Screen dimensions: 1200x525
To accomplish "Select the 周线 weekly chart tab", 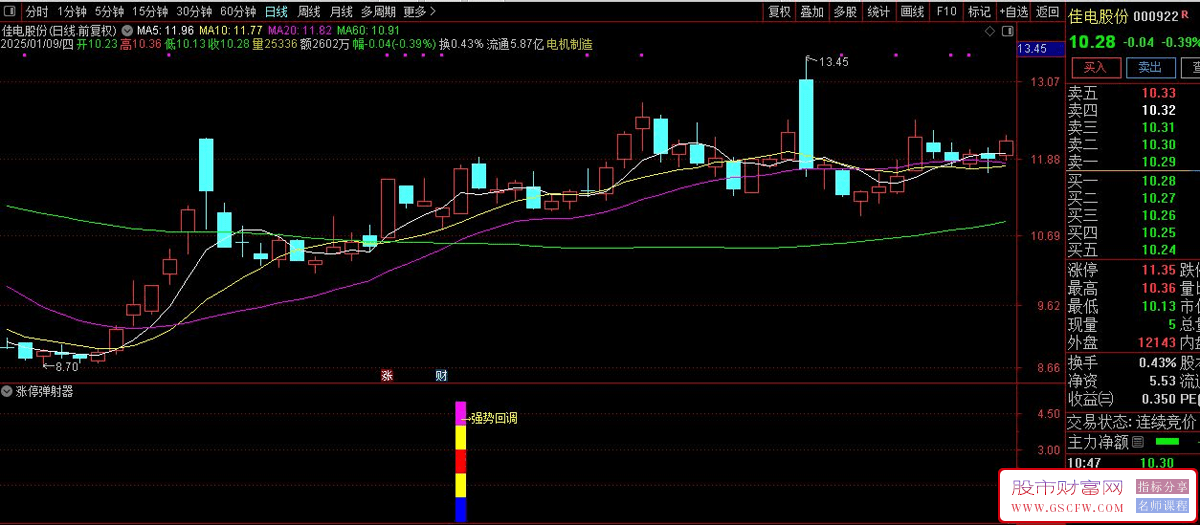I will coord(309,12).
